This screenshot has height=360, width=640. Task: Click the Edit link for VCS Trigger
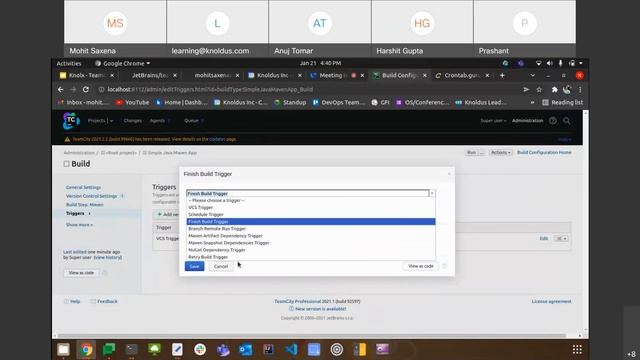544,238
